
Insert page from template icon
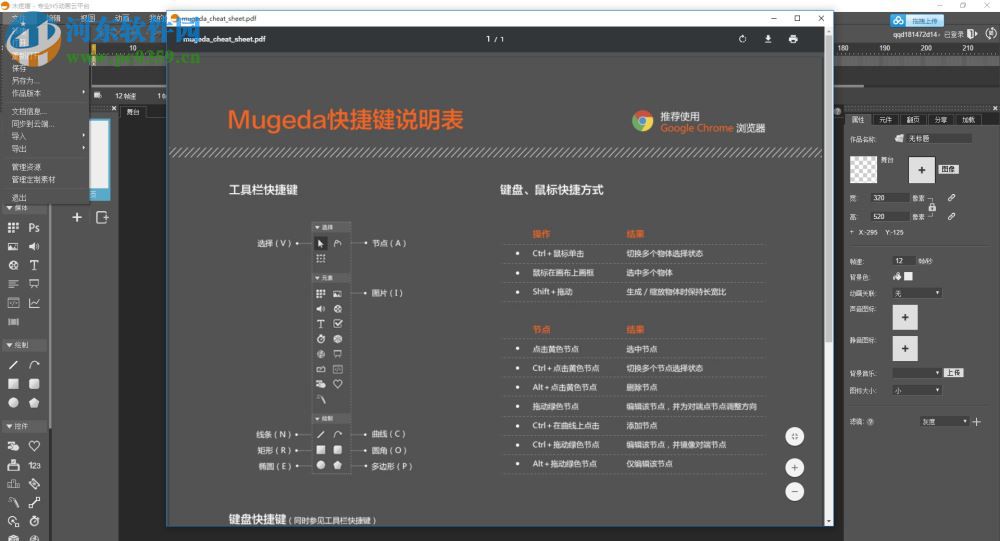(102, 218)
